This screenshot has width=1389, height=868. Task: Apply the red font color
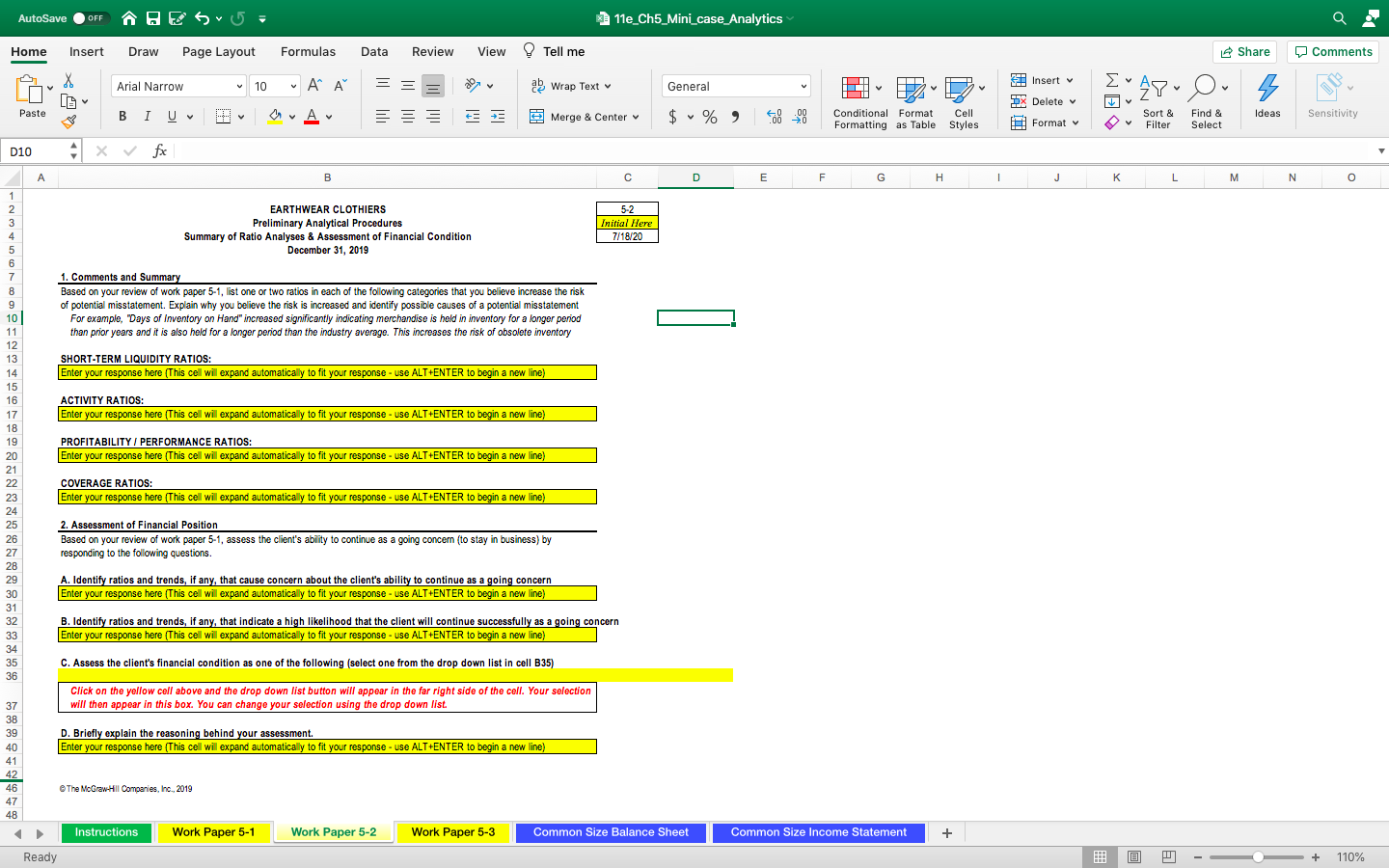coord(312,117)
